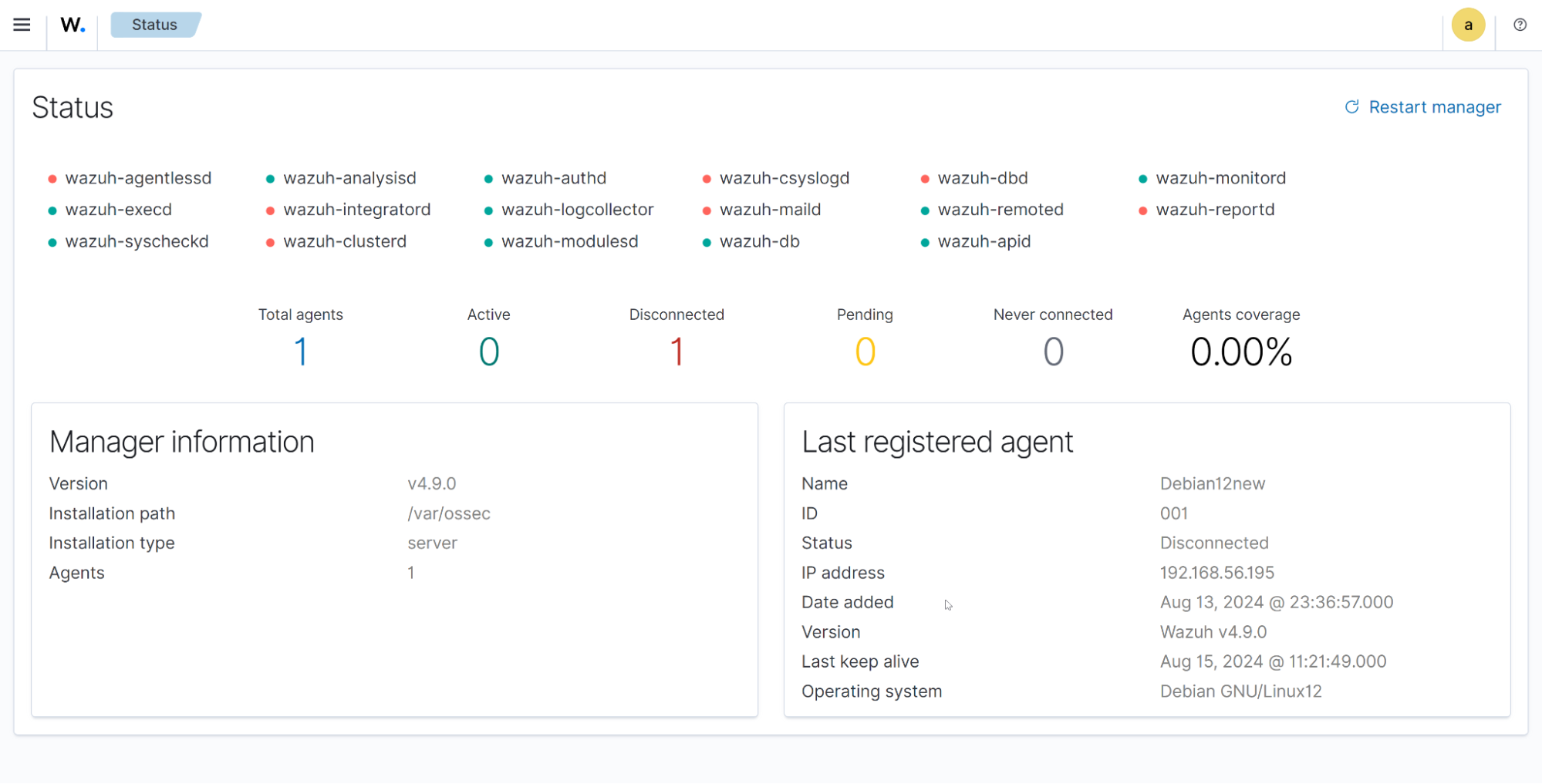Open the Total agents count
The image size is (1542, 784).
tap(300, 352)
